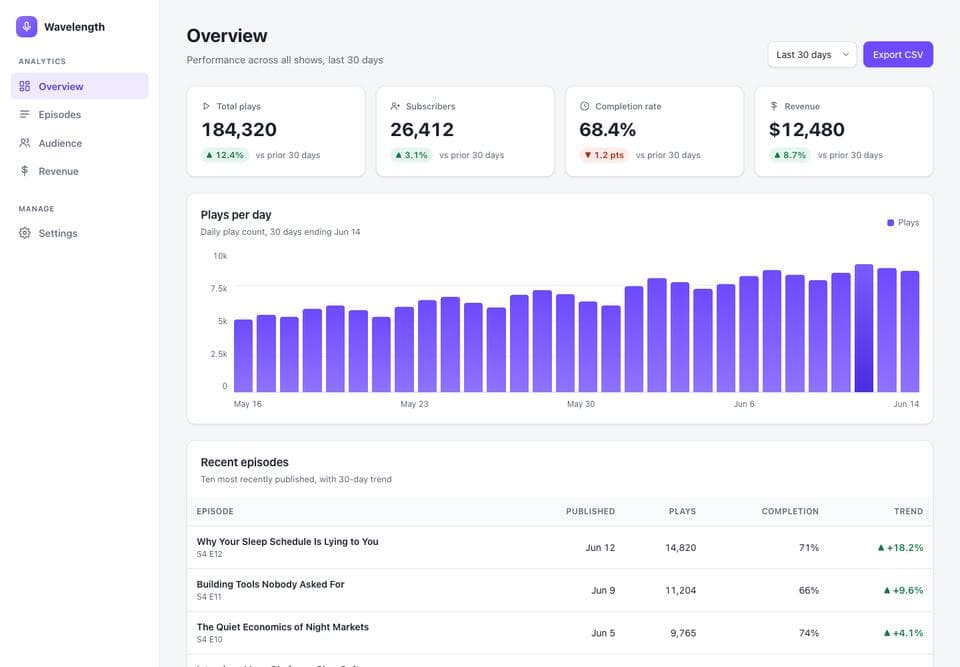Click the dollar icon on the Revenue card

tap(774, 106)
